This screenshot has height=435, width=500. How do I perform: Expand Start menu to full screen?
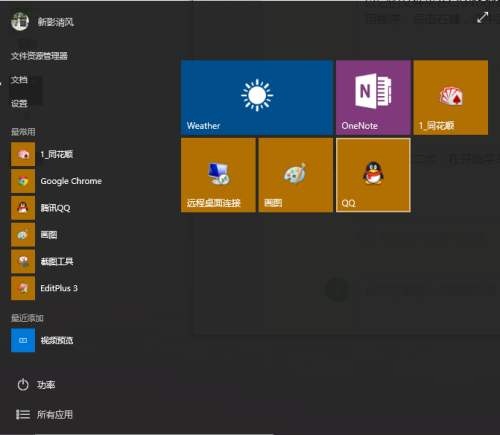pos(482,17)
